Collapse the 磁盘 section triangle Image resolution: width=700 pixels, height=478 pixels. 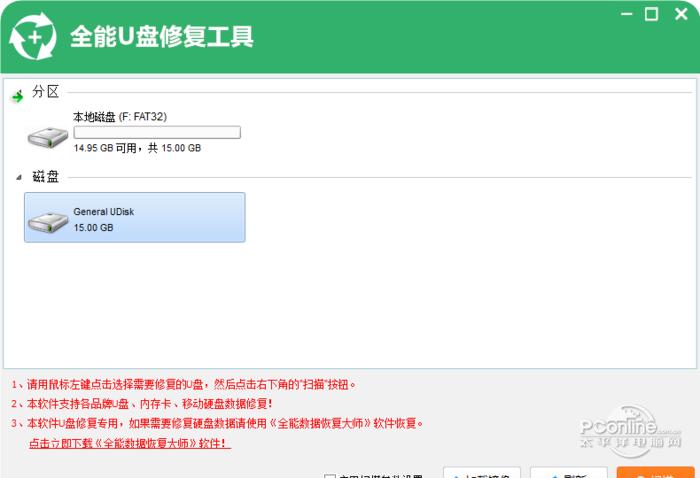pos(19,177)
